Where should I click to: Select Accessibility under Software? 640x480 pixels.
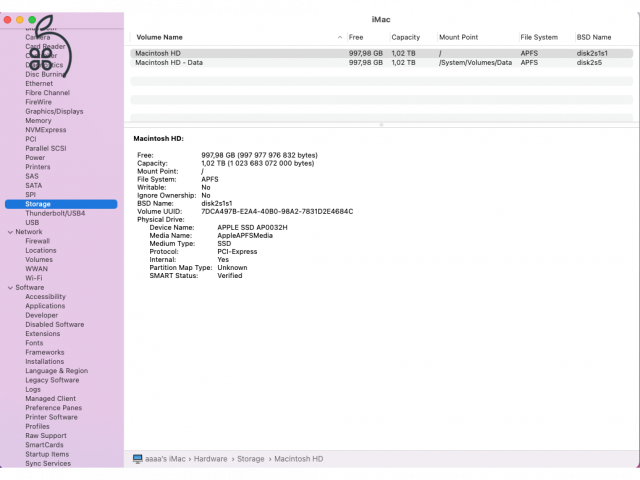(x=45, y=296)
